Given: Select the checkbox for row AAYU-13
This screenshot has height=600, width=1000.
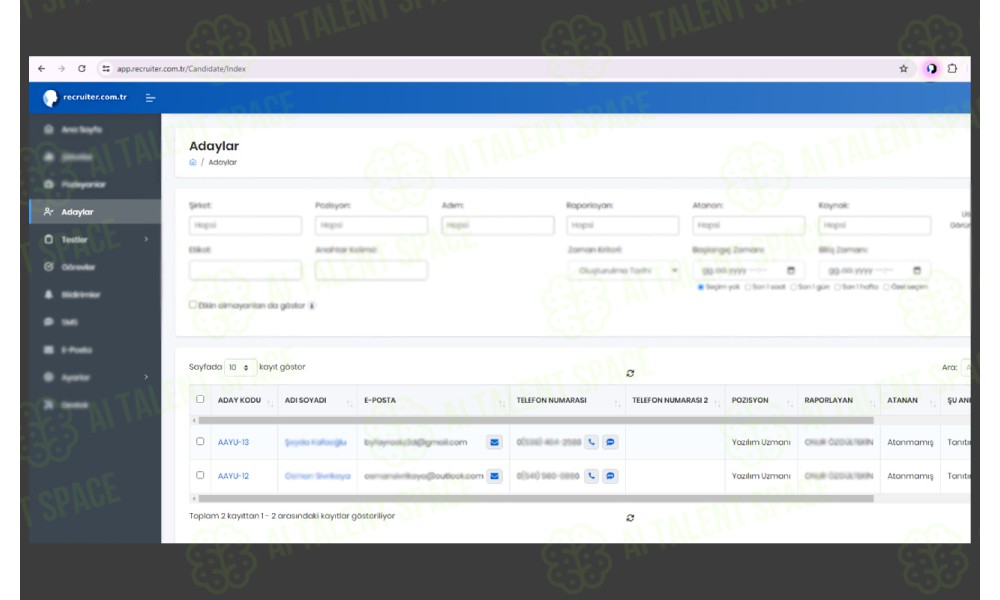Looking at the screenshot, I should (200, 441).
